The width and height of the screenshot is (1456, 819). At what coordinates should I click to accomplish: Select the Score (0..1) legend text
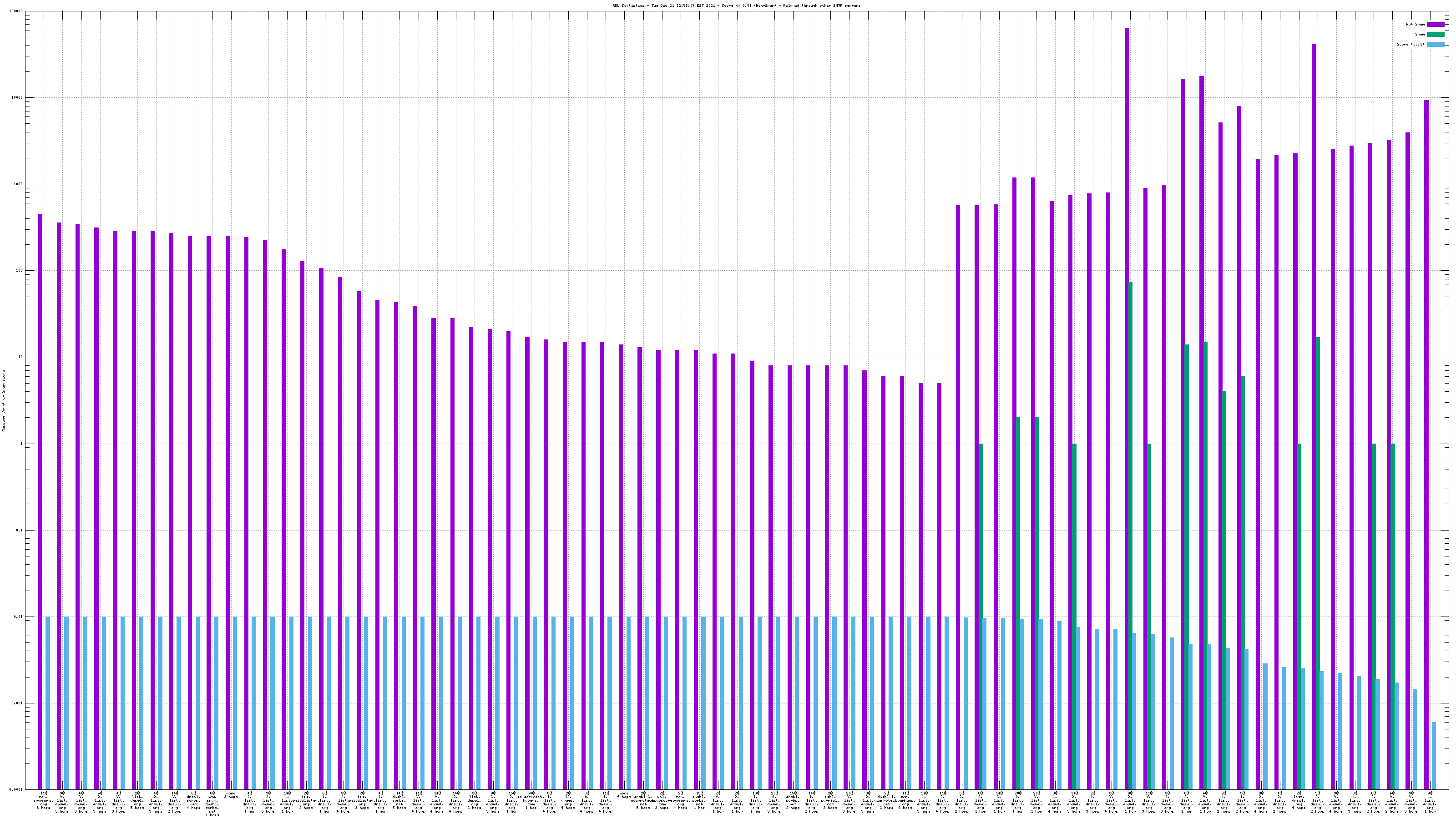[x=1411, y=44]
